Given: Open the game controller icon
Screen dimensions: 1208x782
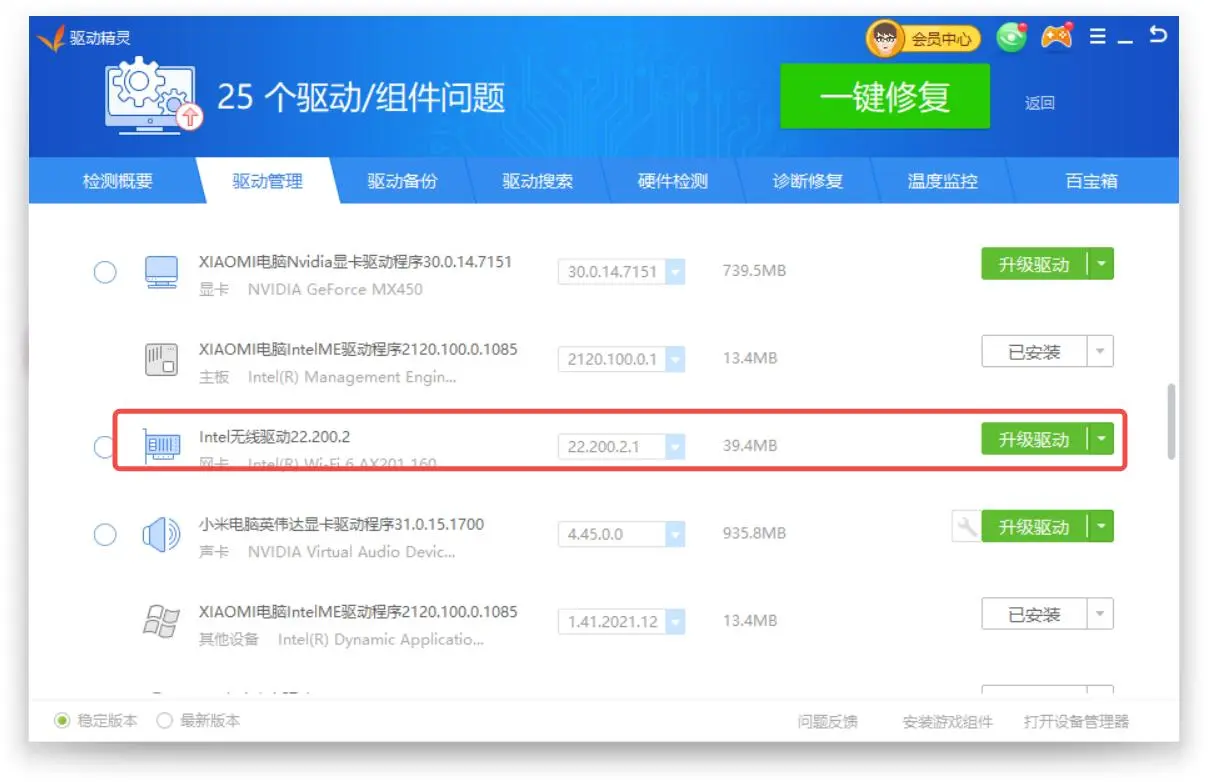Looking at the screenshot, I should coord(1056,37).
